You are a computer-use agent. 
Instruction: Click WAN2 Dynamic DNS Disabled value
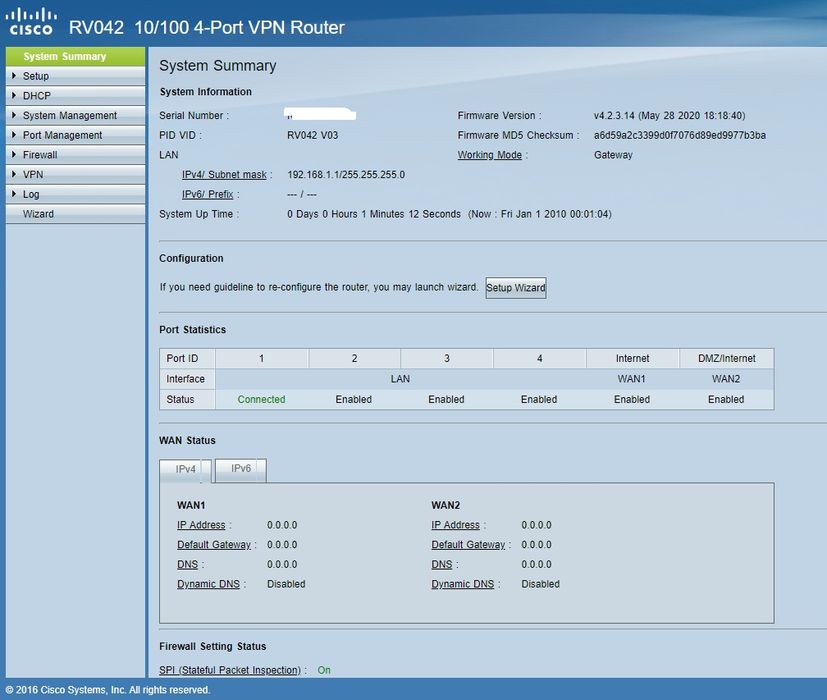pos(541,584)
